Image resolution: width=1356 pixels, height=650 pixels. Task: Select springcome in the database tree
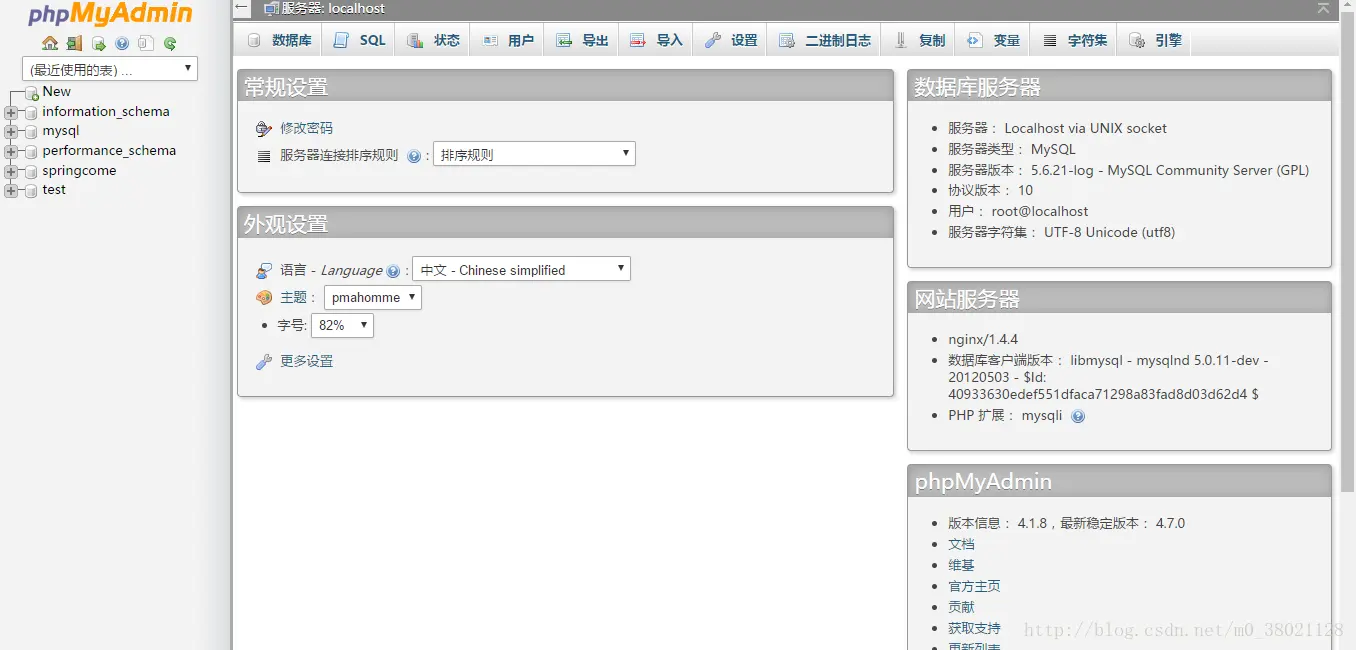[79, 171]
